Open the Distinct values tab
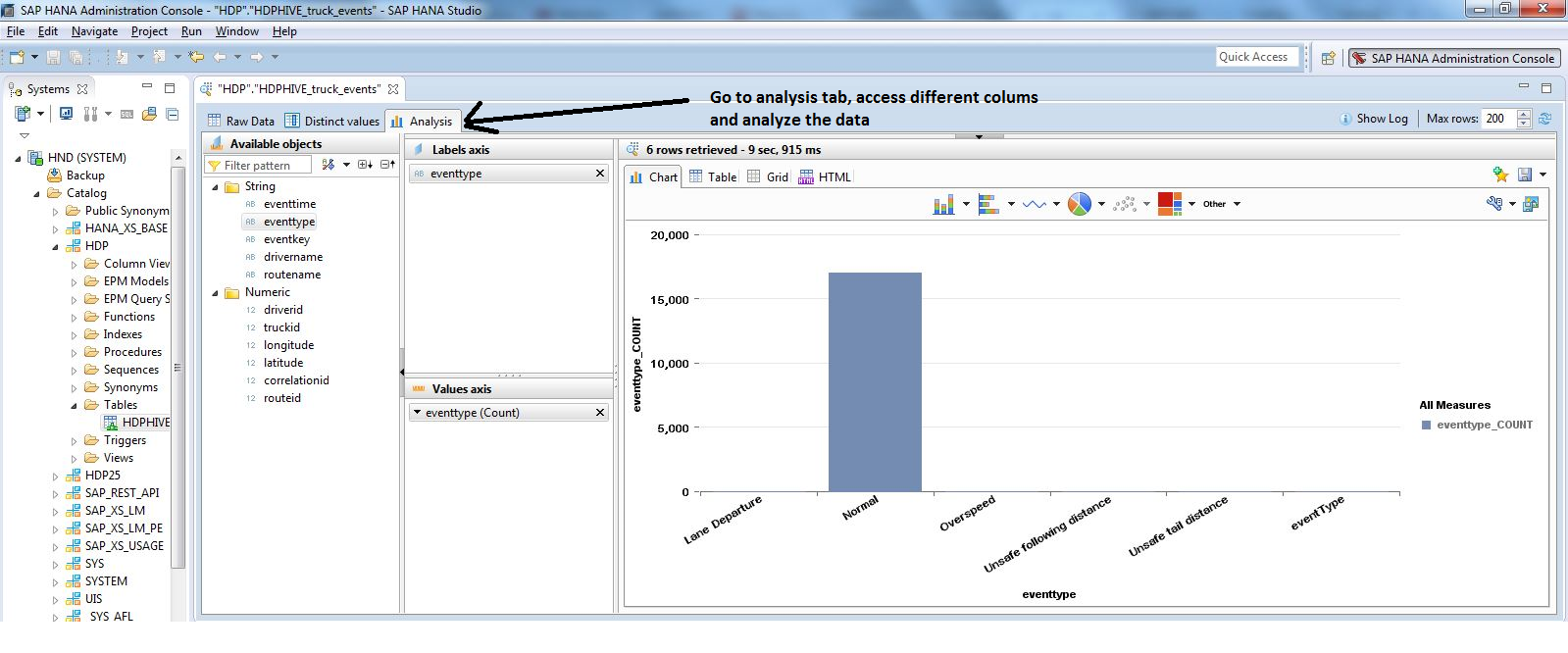The width and height of the screenshot is (1568, 653). 332,122
